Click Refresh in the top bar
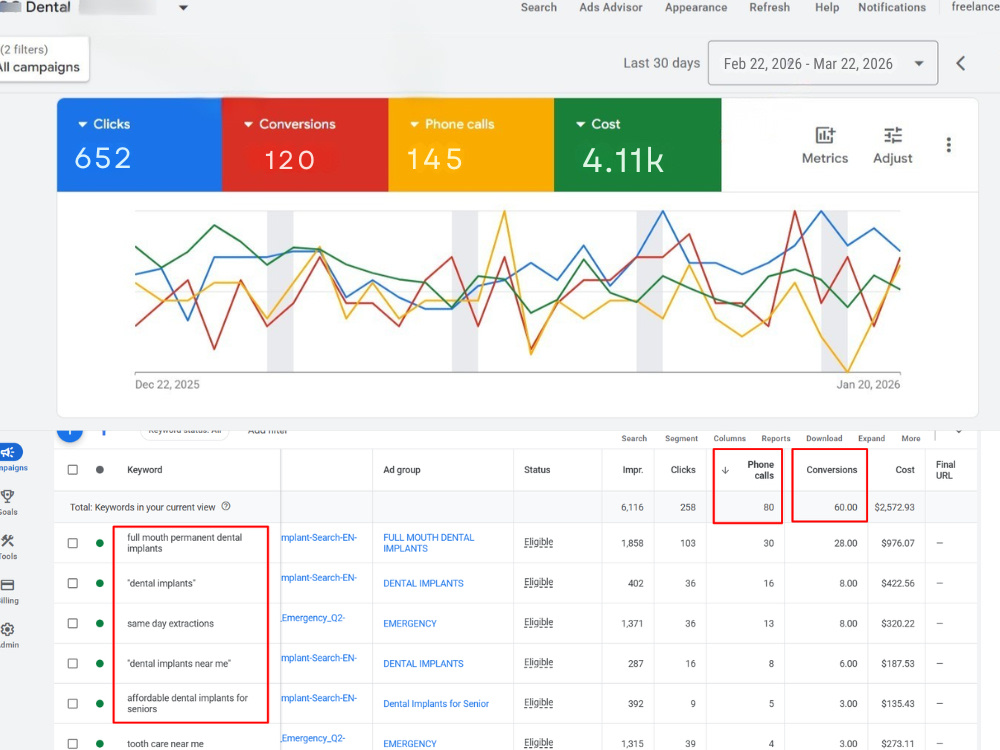Screen dimensions: 1000x750 click(x=769, y=7)
